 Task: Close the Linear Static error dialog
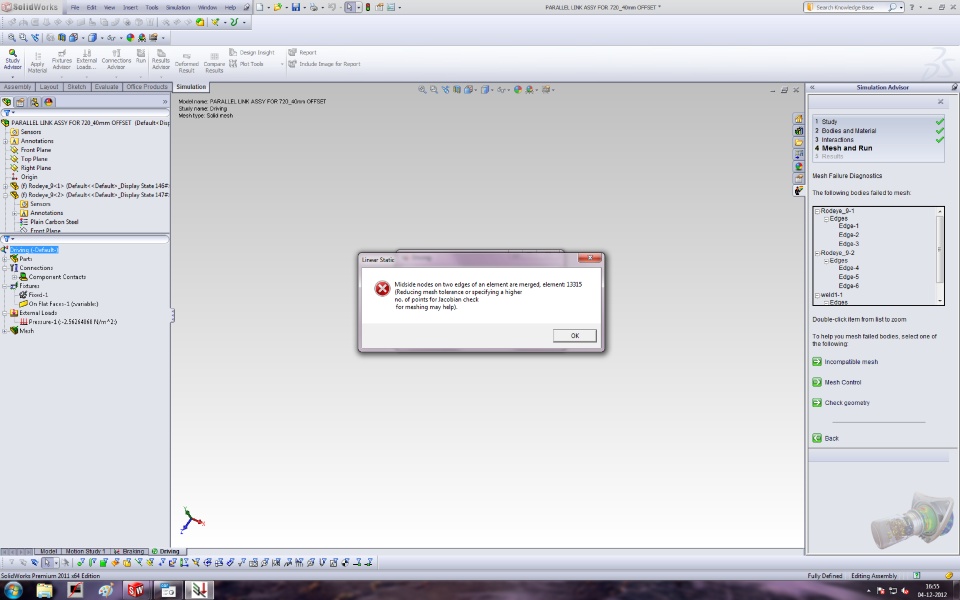(x=590, y=258)
